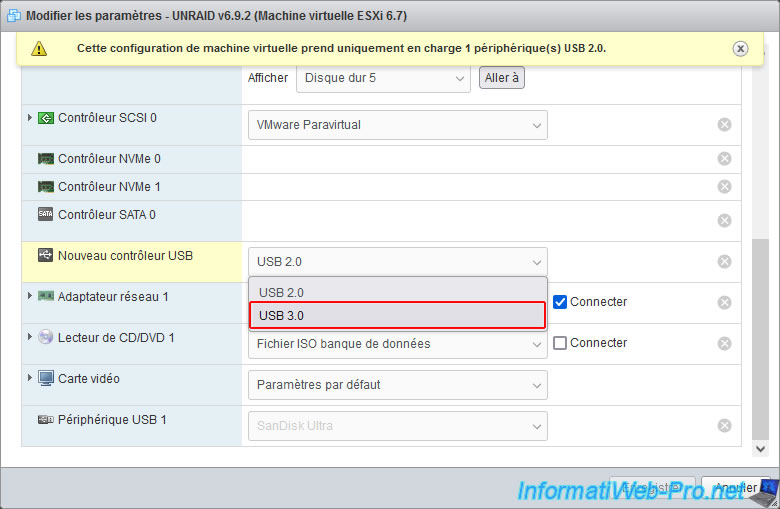Image resolution: width=780 pixels, height=509 pixels.
Task: Expand the Contrôleur SCSI 0 row
Action: (30, 118)
